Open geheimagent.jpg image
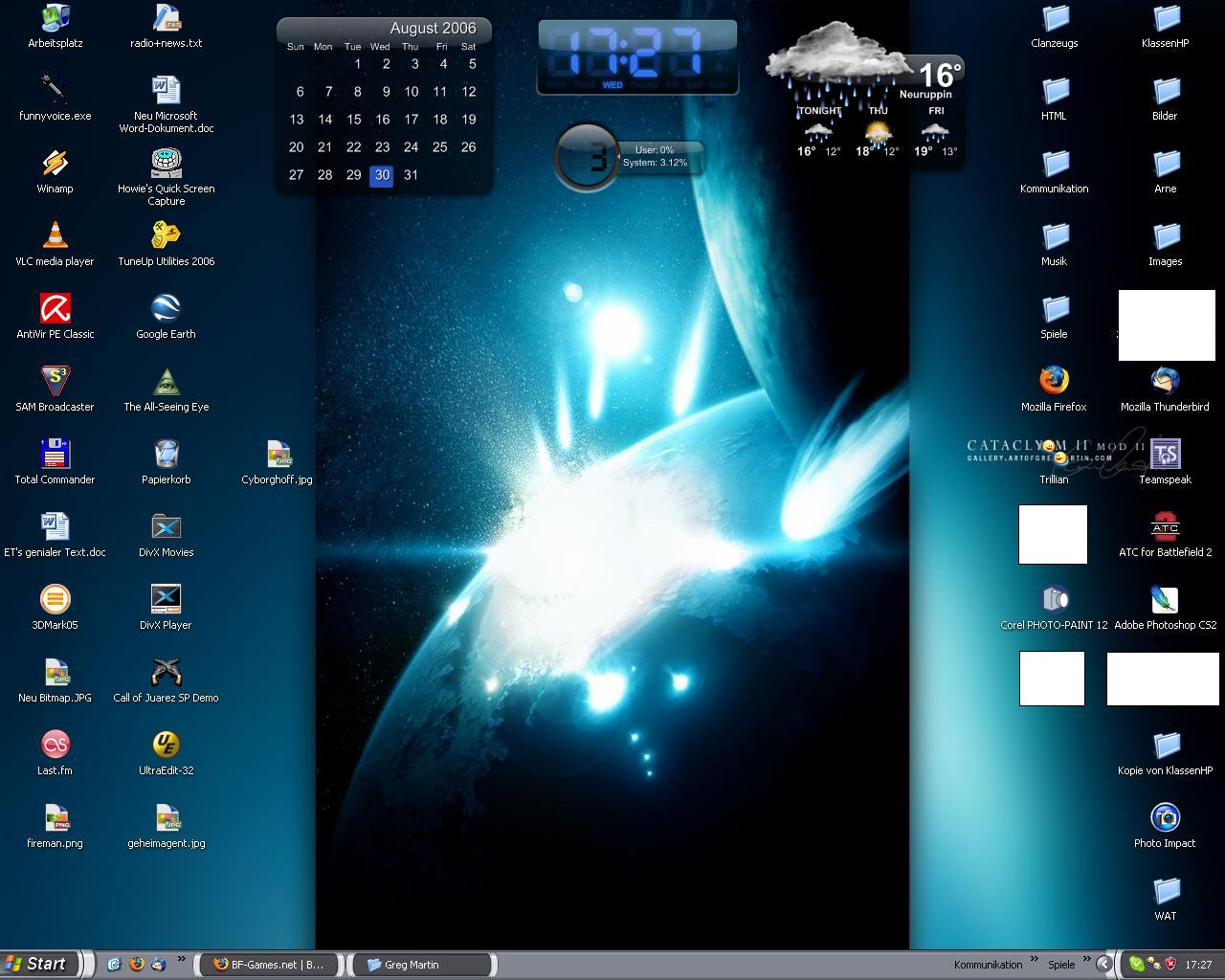The image size is (1225, 980). point(167,826)
